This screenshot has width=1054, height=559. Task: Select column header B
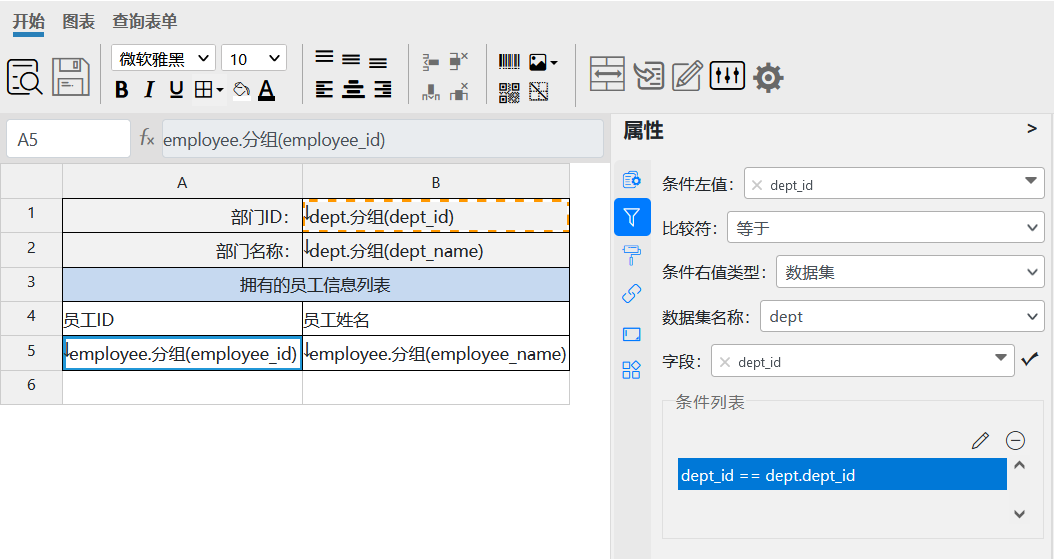click(x=436, y=181)
